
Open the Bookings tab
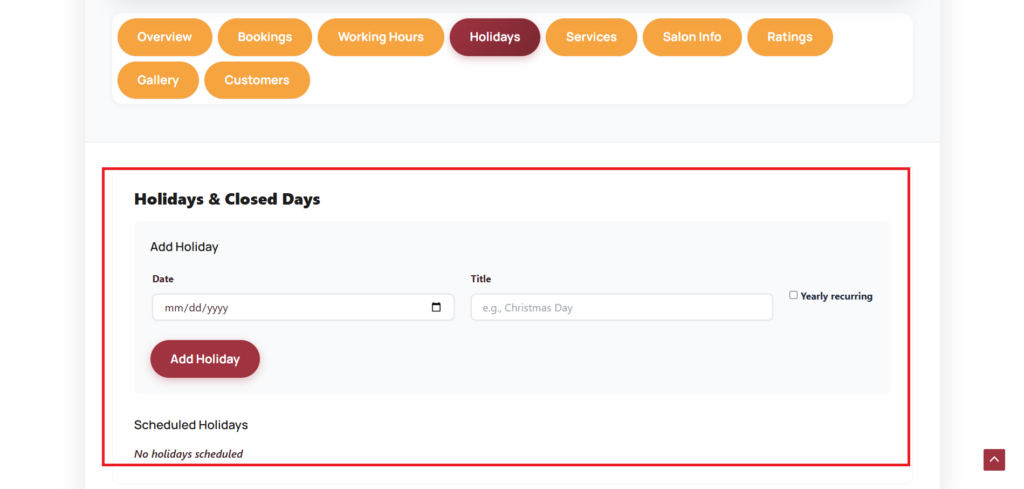[265, 37]
